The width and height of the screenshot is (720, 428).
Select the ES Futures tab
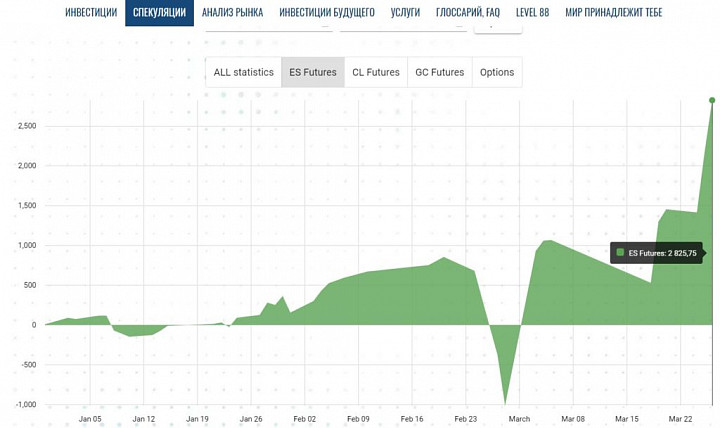(x=313, y=72)
